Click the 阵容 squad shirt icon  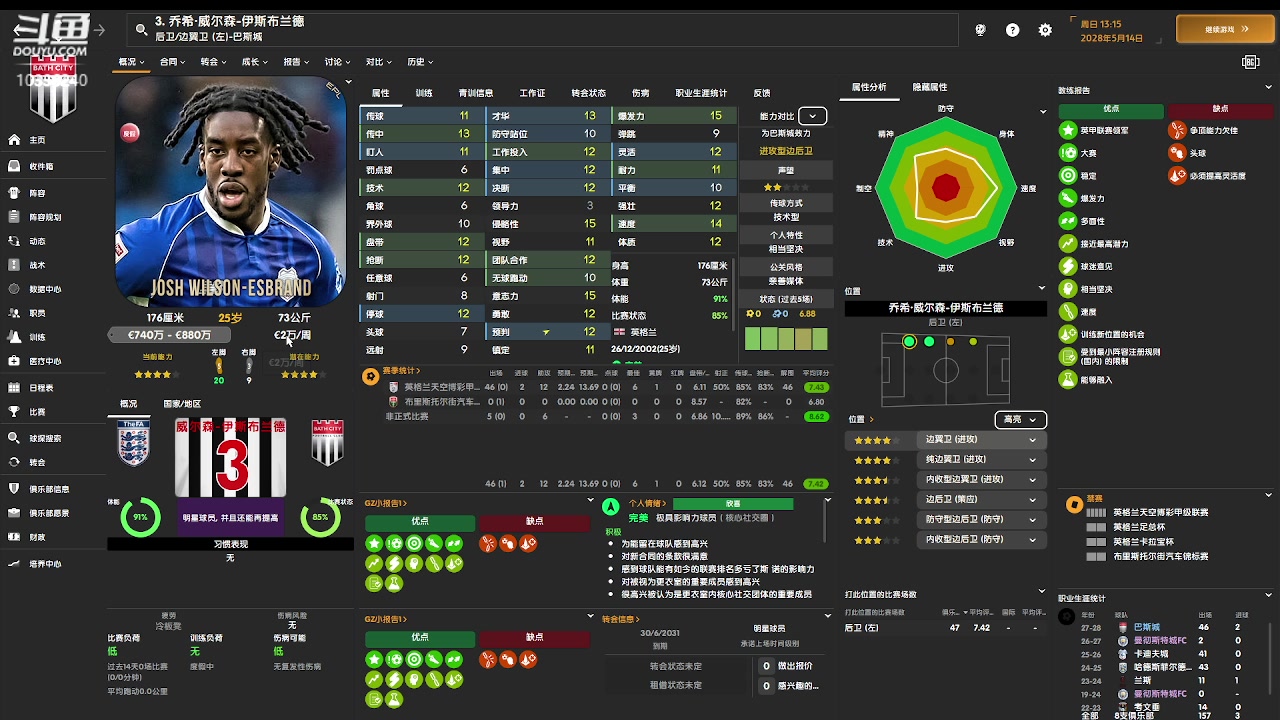pyautogui.click(x=14, y=192)
